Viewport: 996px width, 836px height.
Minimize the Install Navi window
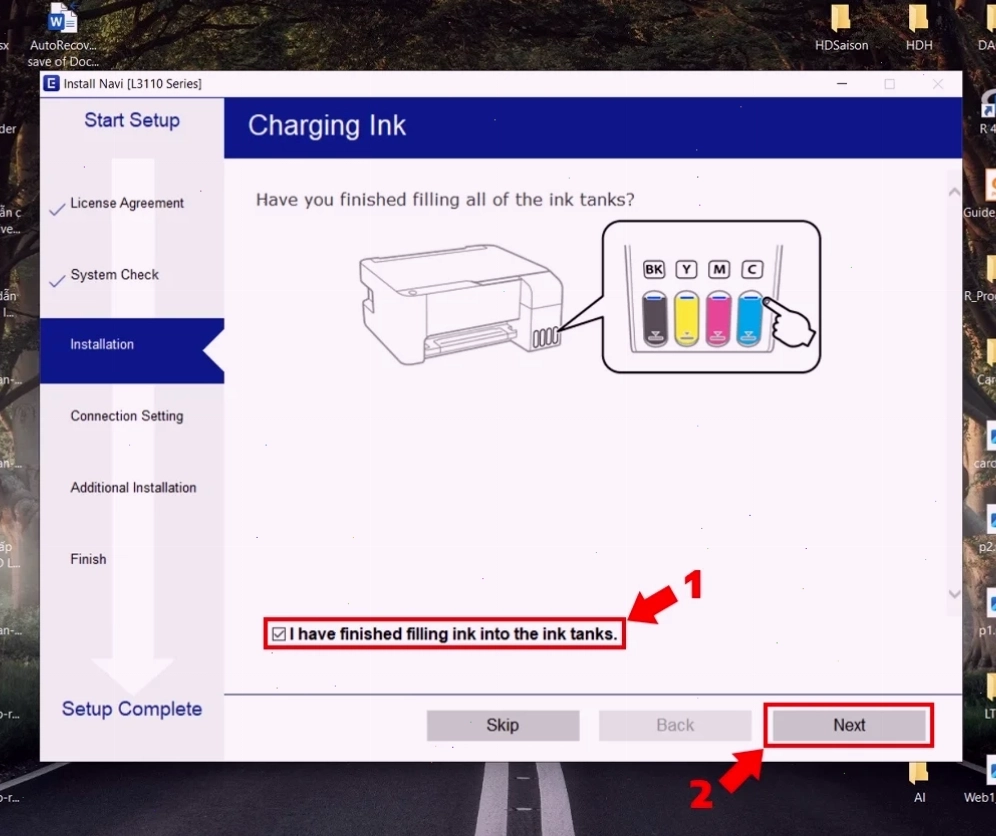click(842, 83)
